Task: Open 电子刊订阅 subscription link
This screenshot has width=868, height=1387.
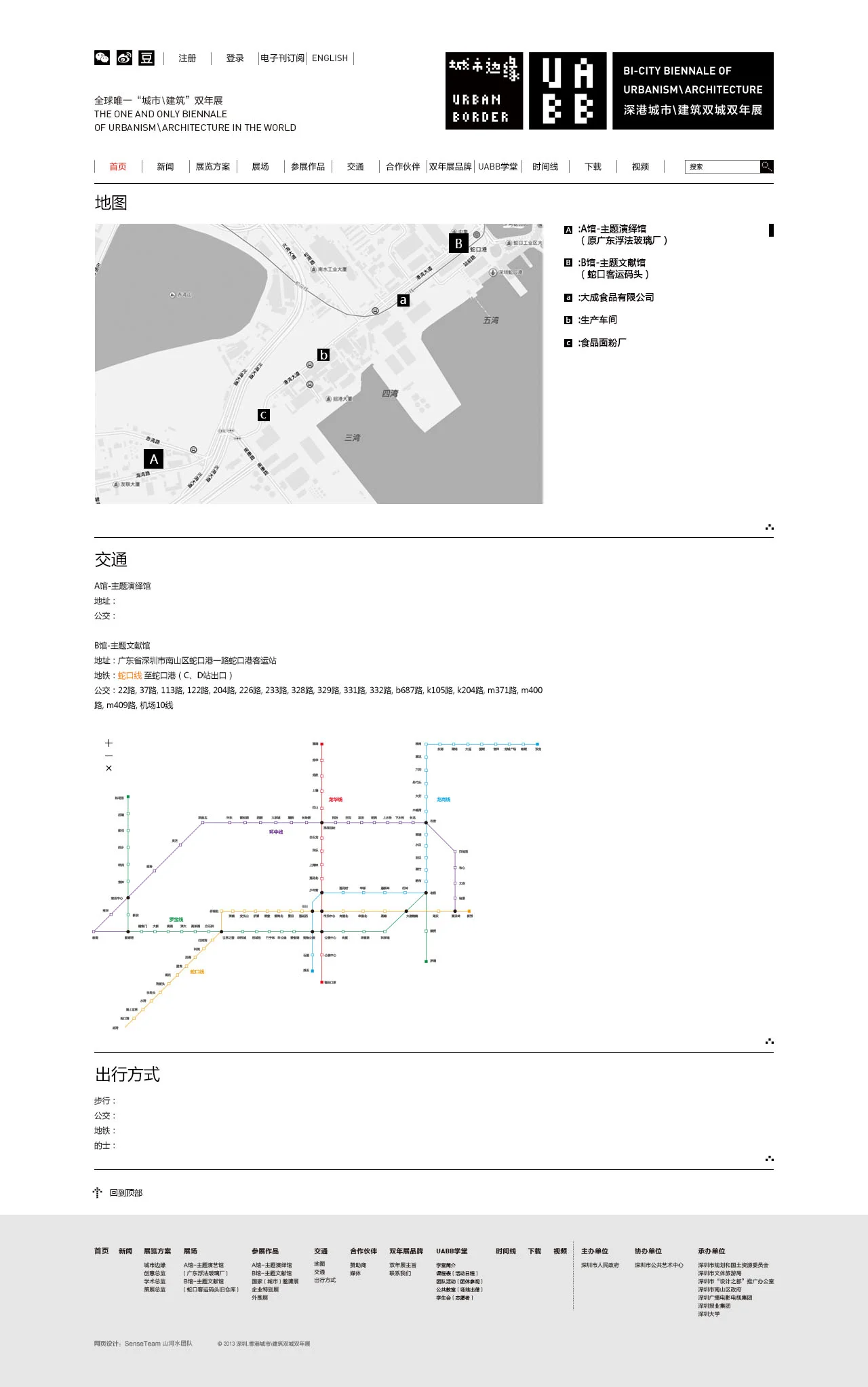Action: tap(282, 58)
